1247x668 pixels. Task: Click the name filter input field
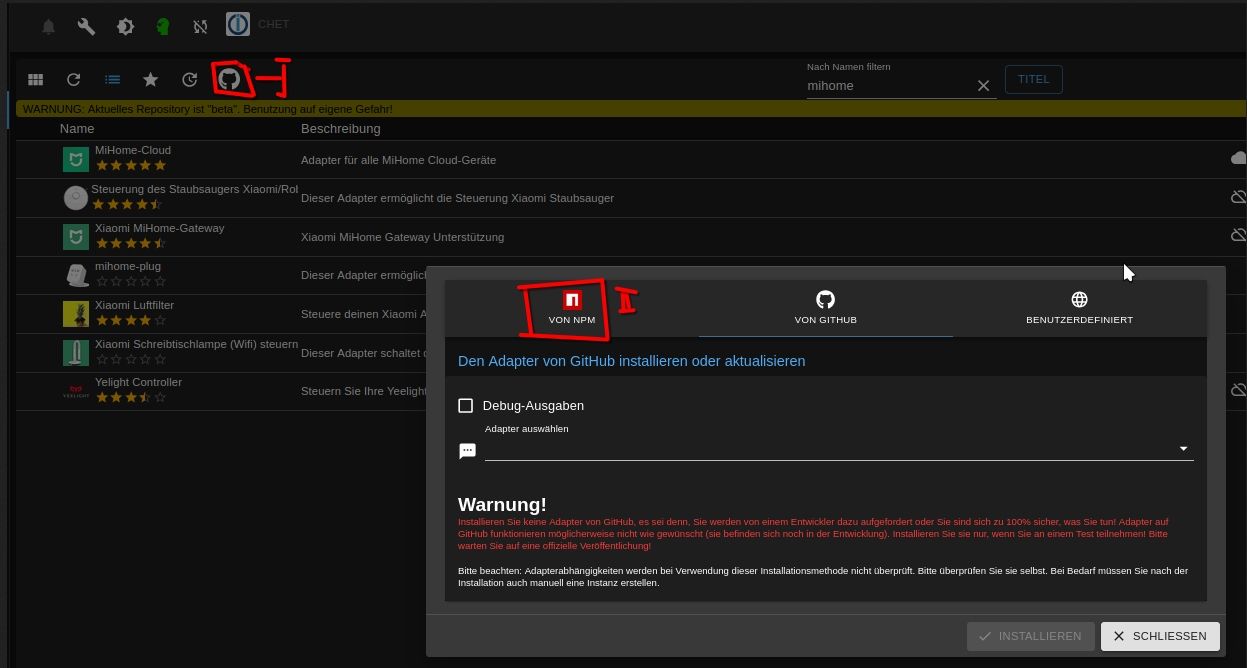pos(888,86)
